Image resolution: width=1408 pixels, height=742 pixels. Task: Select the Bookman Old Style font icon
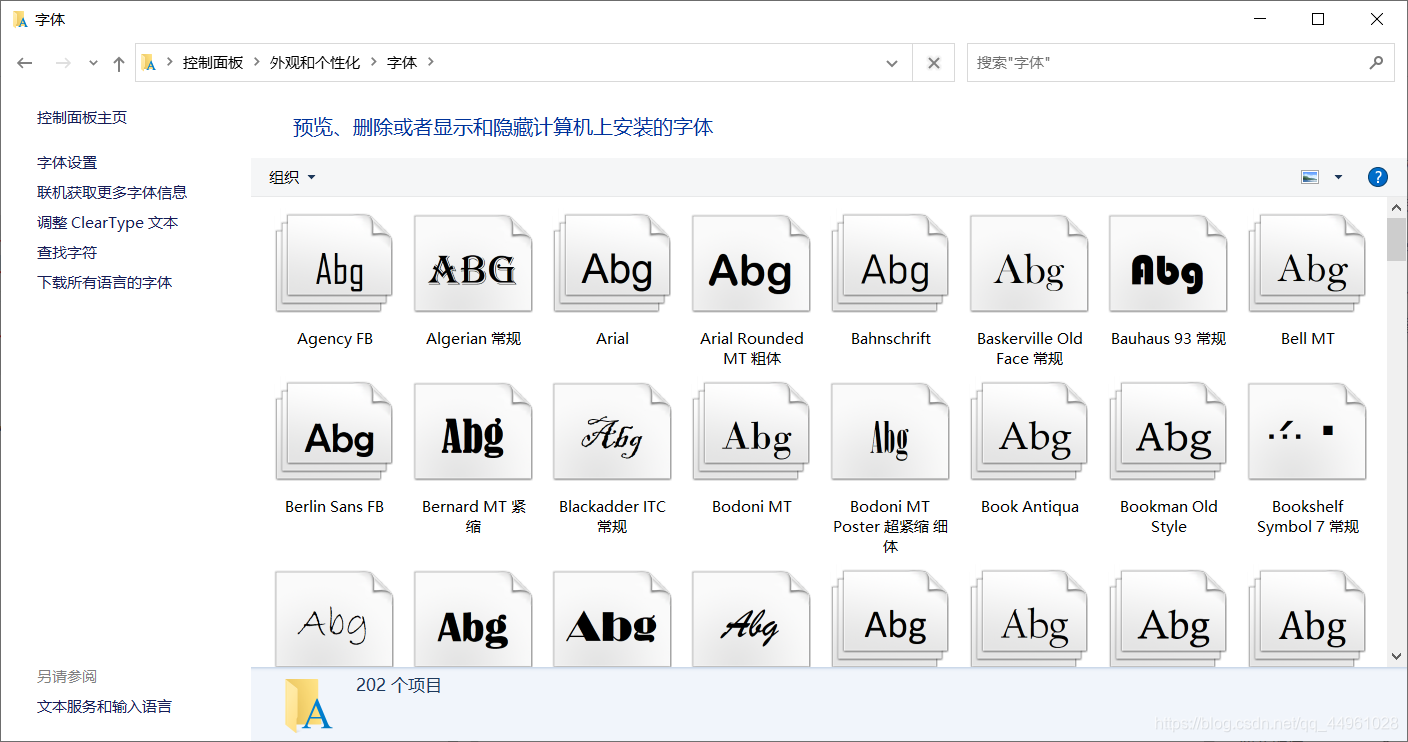tap(1168, 431)
